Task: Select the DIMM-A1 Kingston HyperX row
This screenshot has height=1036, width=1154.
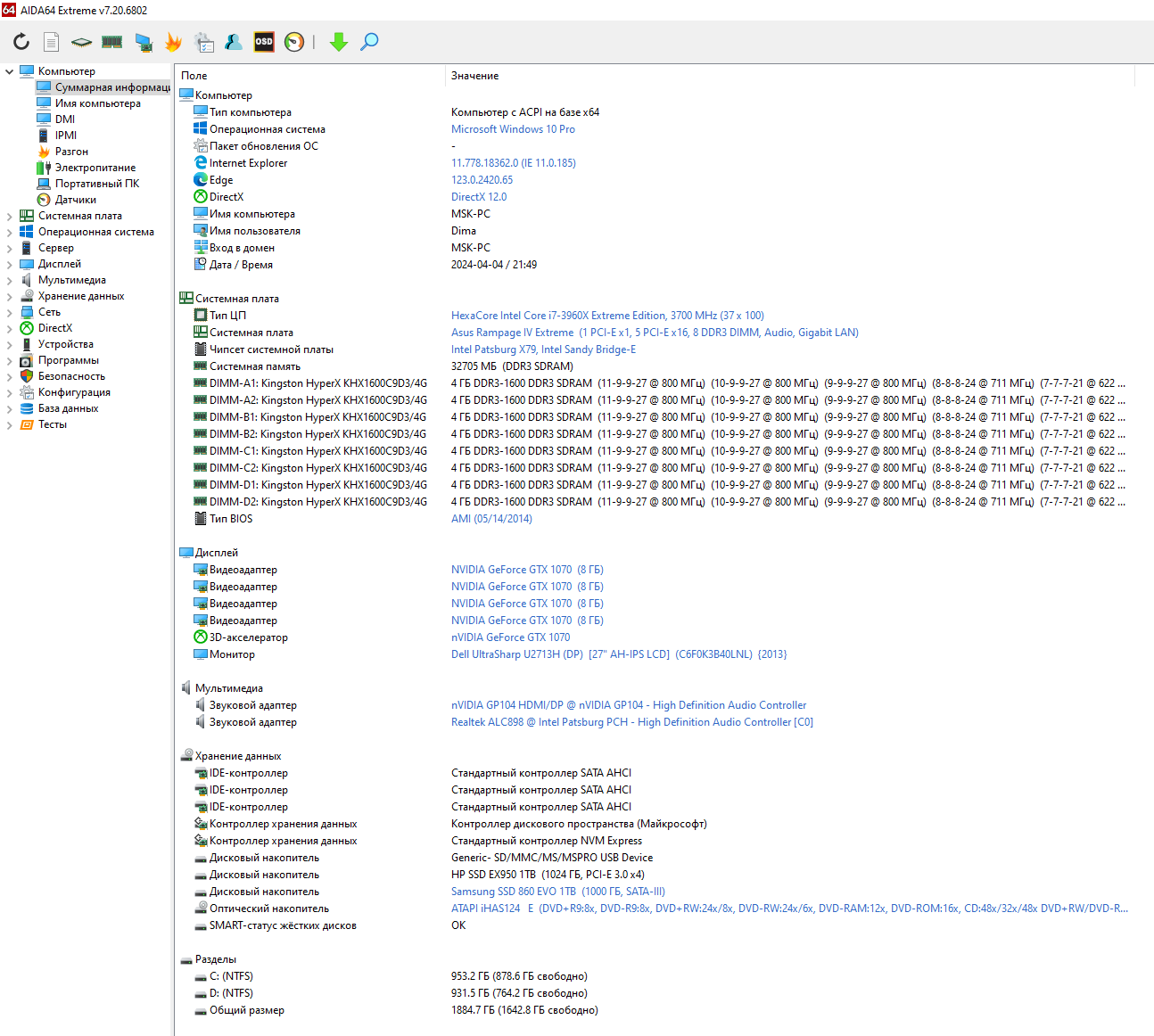Action: point(655,383)
